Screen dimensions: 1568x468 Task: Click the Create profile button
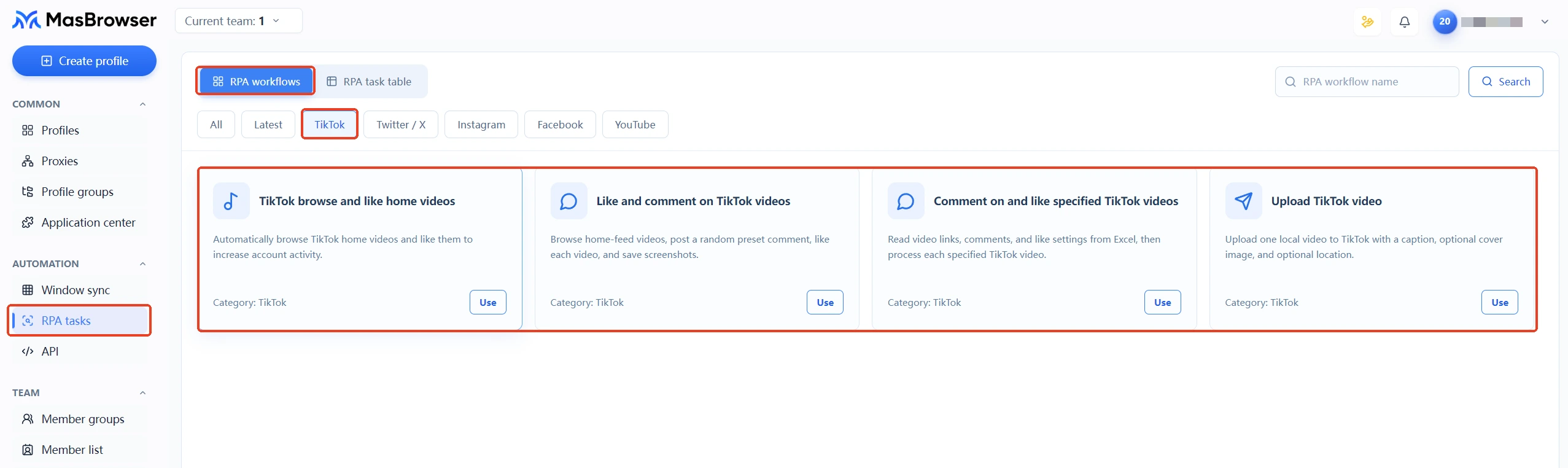(84, 61)
